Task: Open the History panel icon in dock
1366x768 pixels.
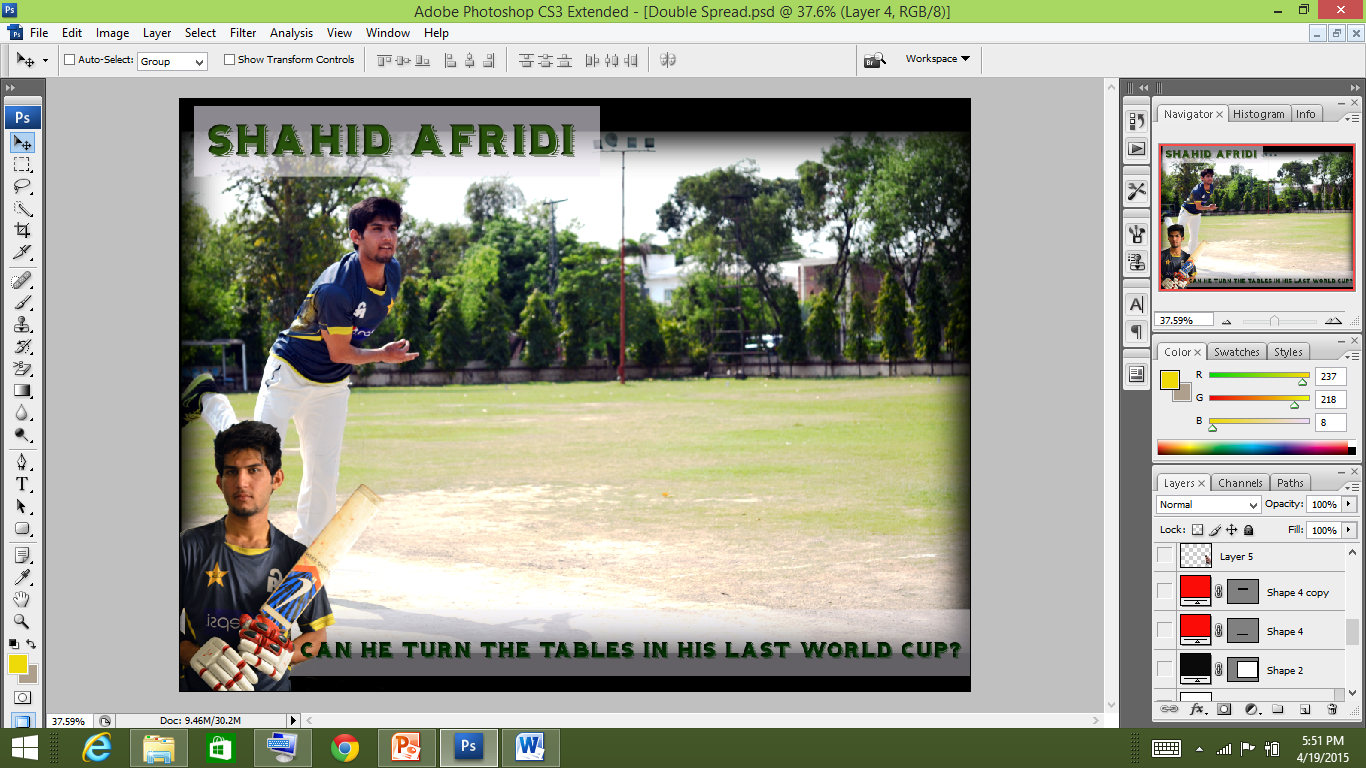Action: click(x=1136, y=120)
